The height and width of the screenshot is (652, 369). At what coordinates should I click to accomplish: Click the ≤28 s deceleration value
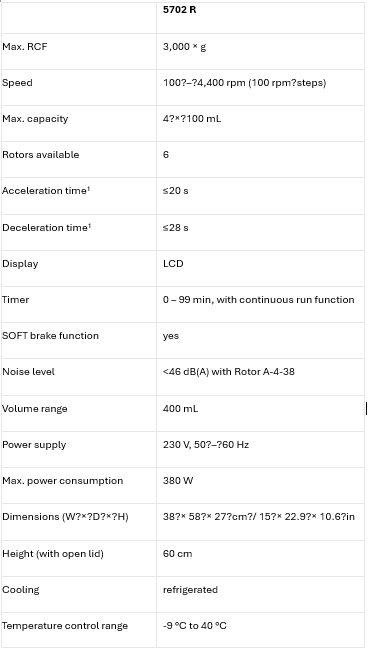[176, 227]
